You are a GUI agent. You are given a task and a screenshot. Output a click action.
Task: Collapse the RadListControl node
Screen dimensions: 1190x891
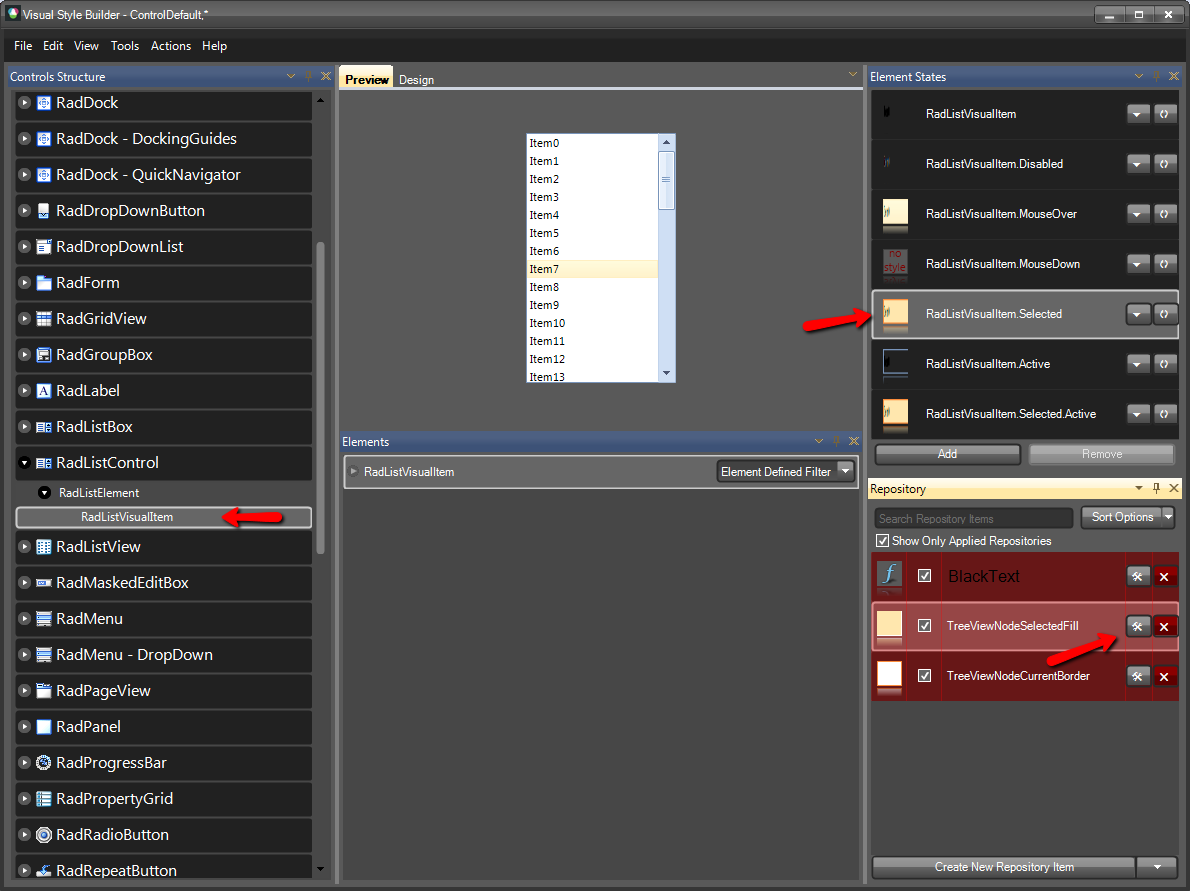pos(25,463)
